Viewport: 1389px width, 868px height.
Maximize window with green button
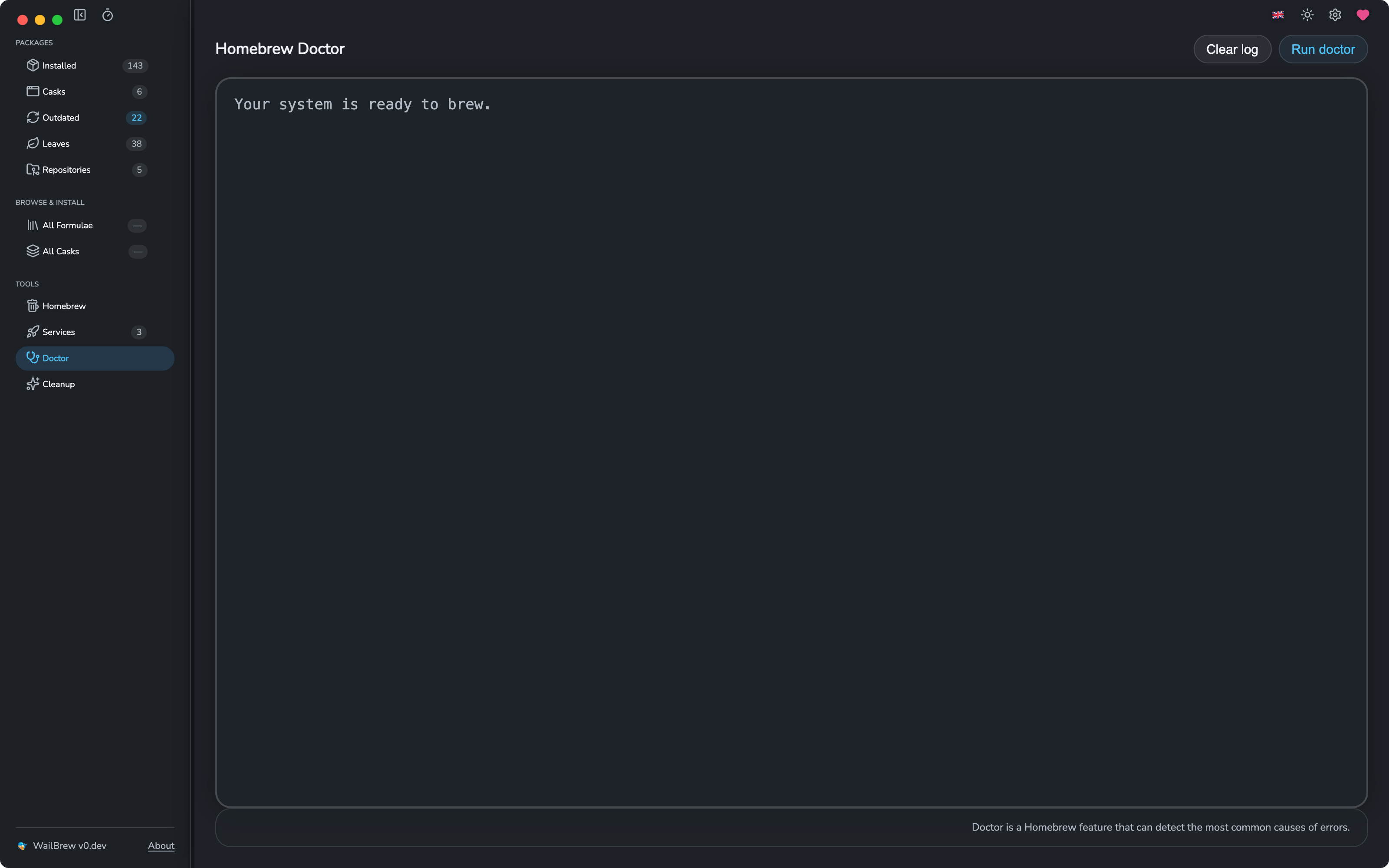pos(57,20)
